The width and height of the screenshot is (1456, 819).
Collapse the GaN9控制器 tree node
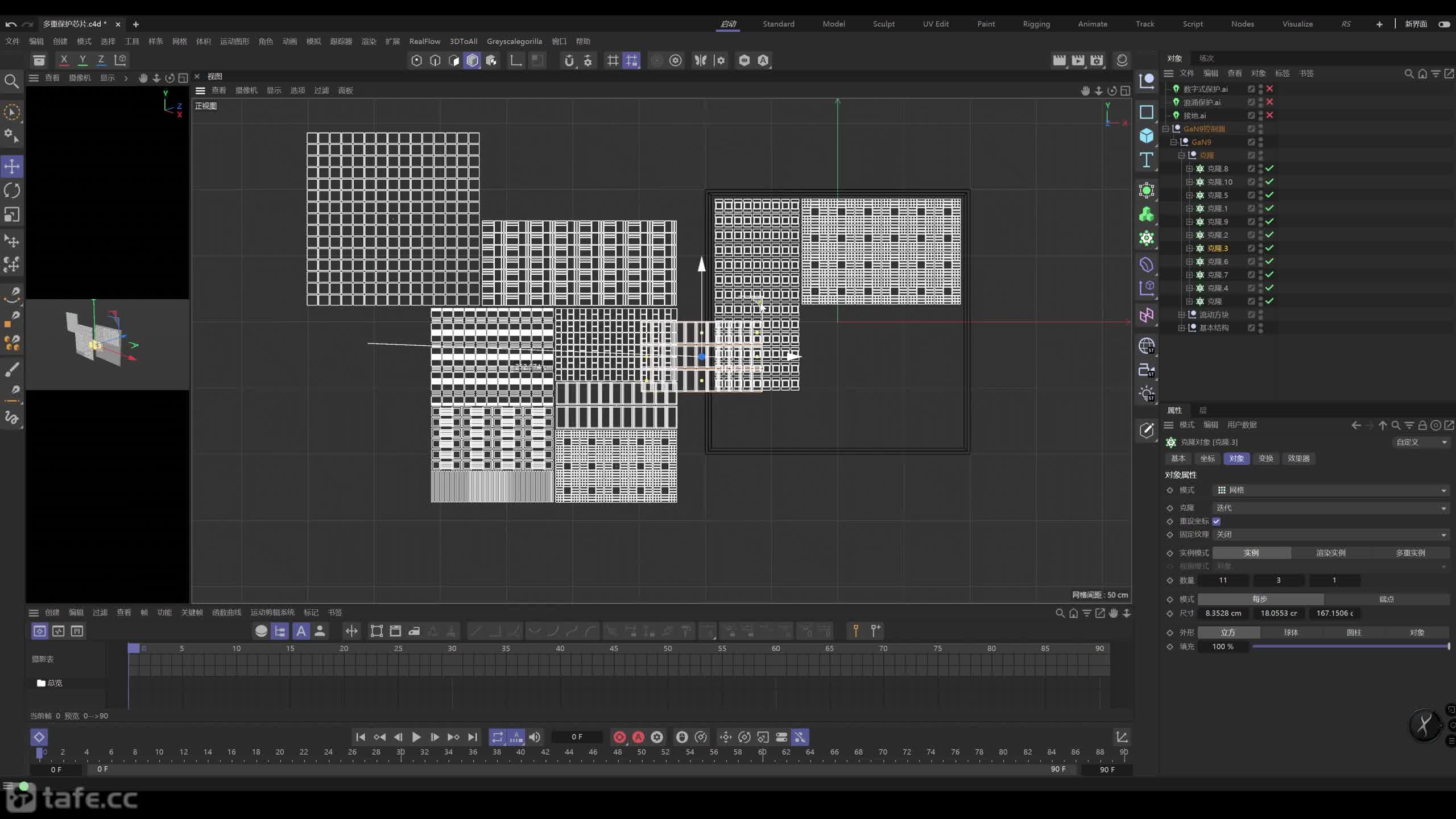(x=1165, y=129)
